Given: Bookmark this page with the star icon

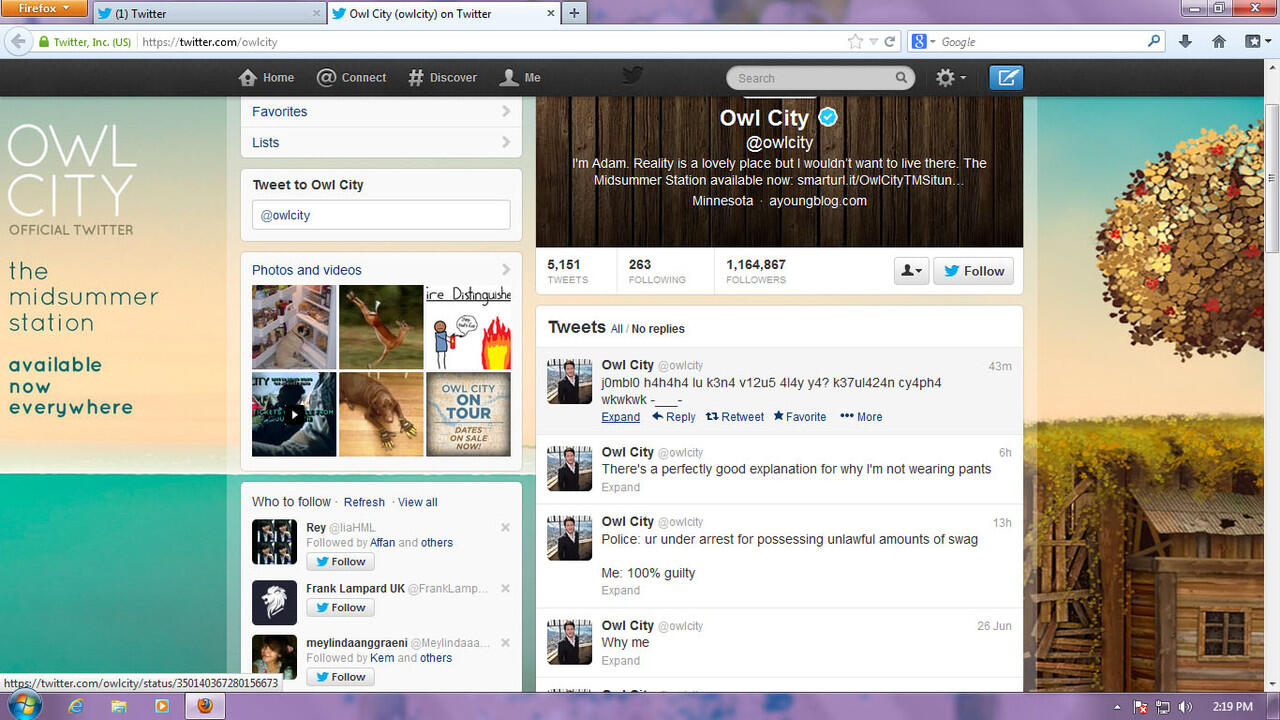Looking at the screenshot, I should 855,42.
